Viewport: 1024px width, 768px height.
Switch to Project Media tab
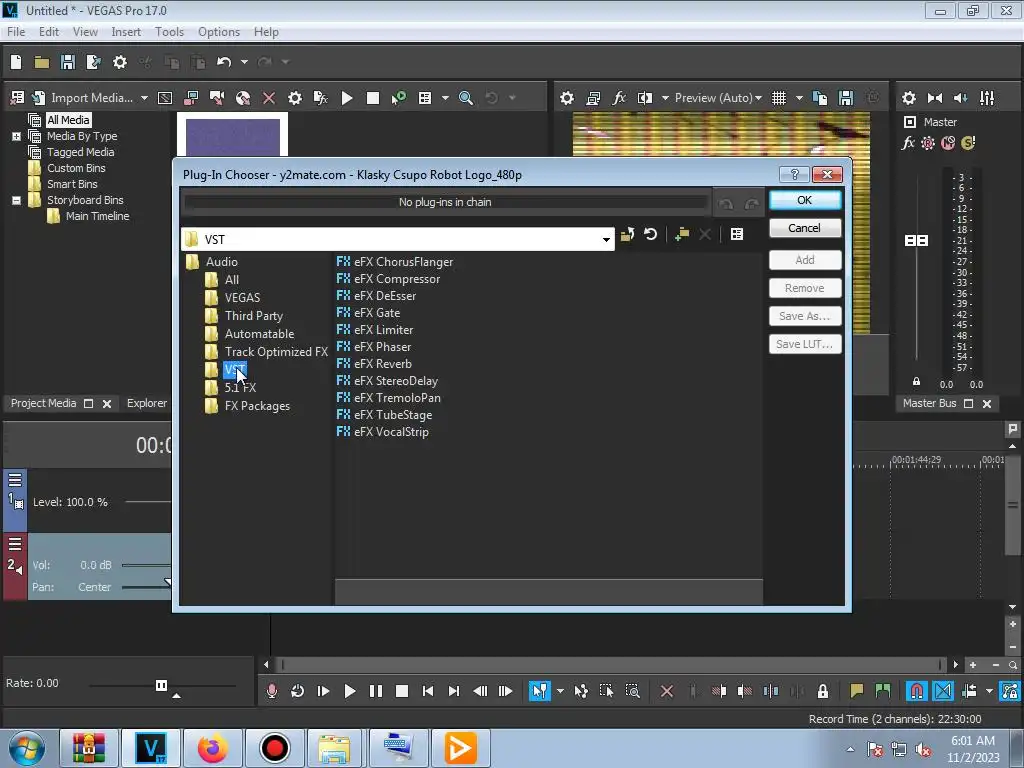43,404
